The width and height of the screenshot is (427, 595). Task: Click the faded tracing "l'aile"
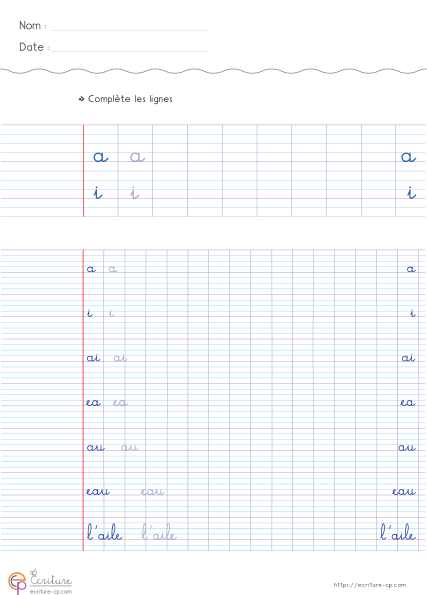tap(159, 532)
